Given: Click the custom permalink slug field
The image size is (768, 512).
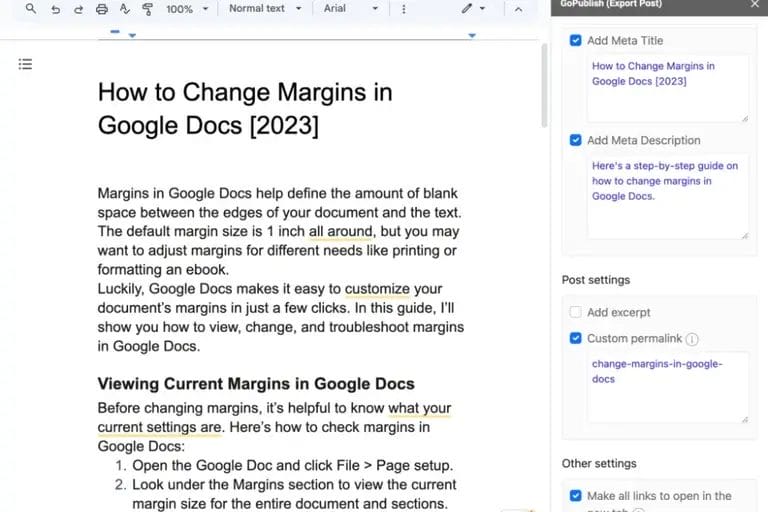Looking at the screenshot, I should pyautogui.click(x=668, y=387).
